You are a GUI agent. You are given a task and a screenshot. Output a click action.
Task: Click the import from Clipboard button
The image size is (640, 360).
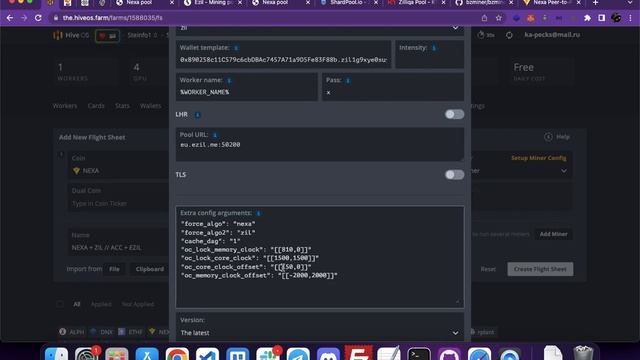click(149, 269)
